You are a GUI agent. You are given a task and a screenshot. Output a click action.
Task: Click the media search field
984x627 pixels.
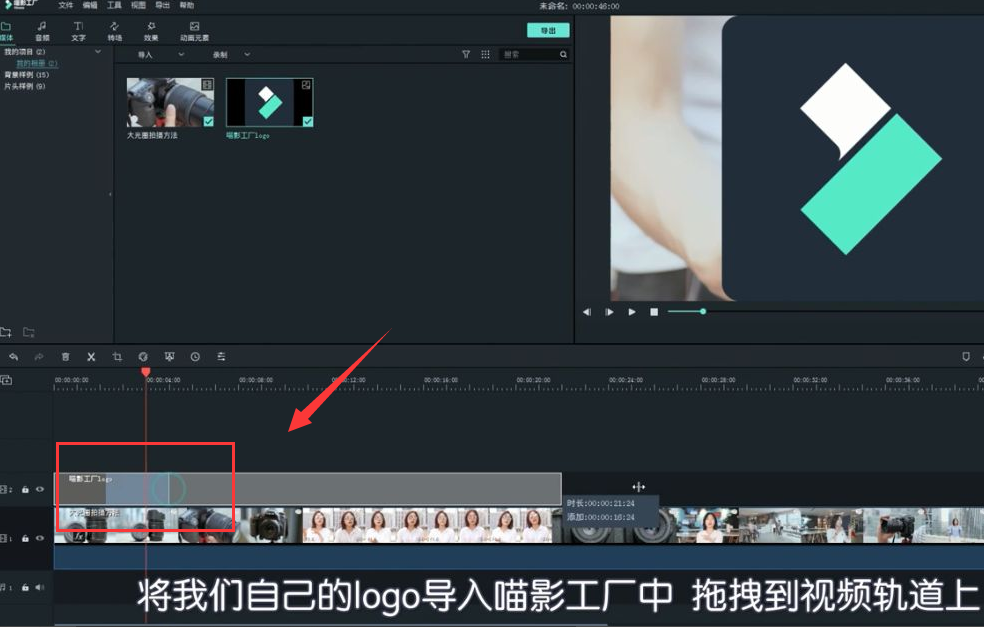[527, 55]
